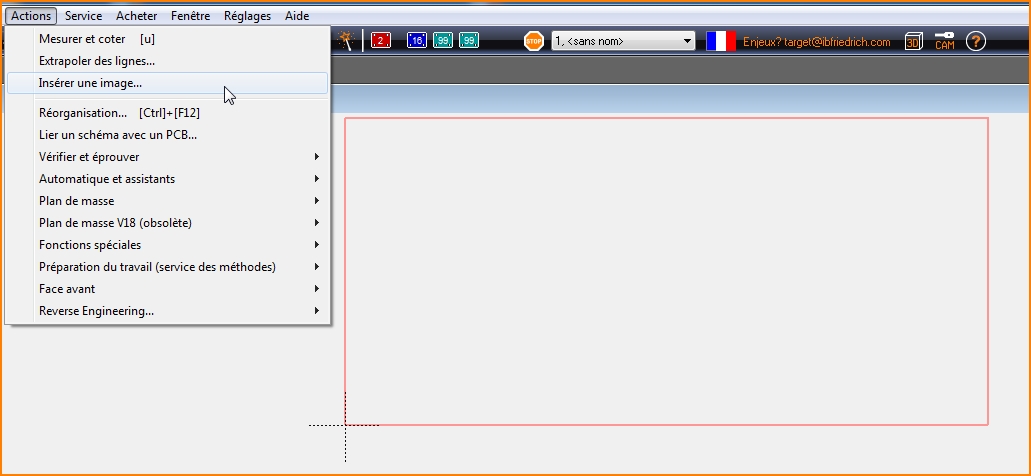Click the orange STOP icon
Screen dimensions: 1031x476
[534, 41]
